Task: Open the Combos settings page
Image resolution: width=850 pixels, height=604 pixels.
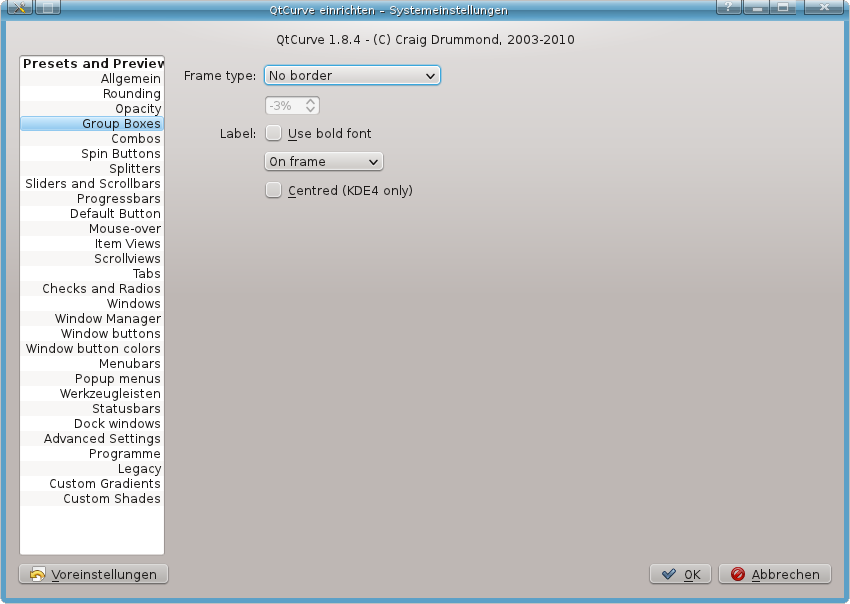Action: tap(92, 139)
